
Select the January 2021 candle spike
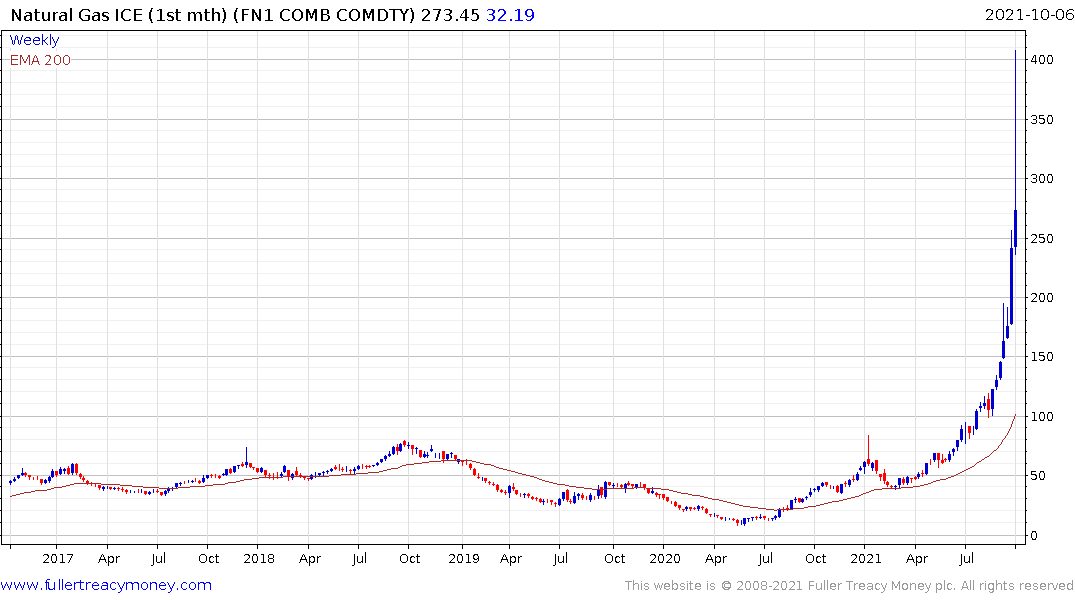[868, 447]
